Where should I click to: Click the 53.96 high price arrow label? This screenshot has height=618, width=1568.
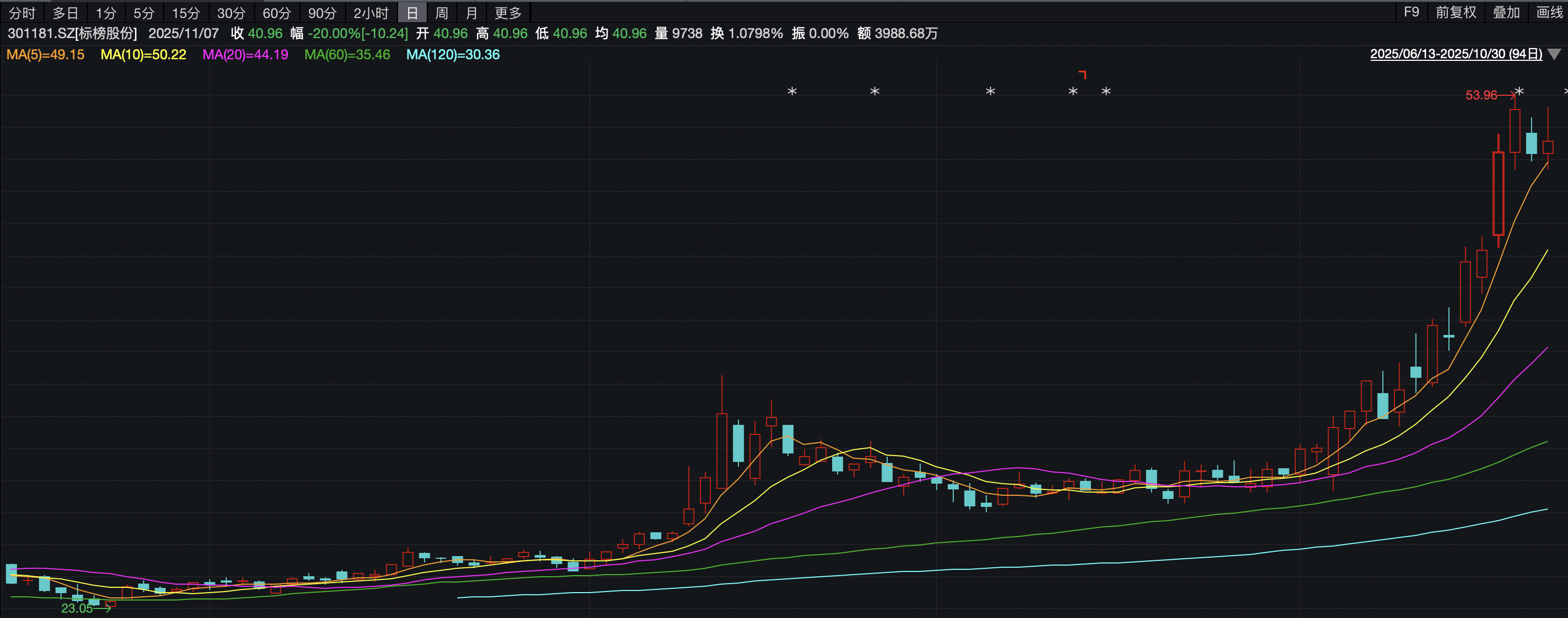coord(1481,95)
